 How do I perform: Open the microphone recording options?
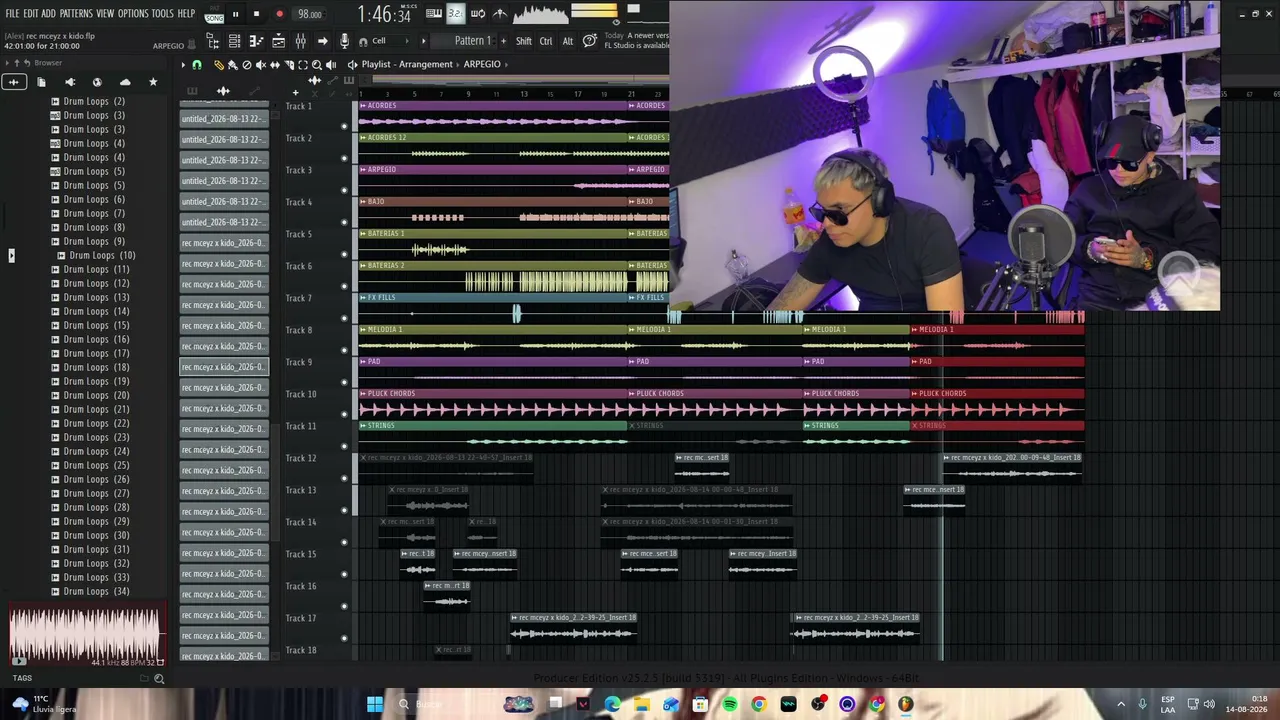344,41
